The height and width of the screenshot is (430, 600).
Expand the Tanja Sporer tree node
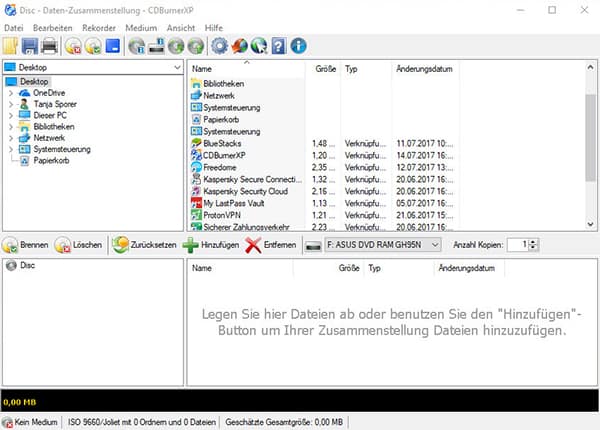point(11,104)
